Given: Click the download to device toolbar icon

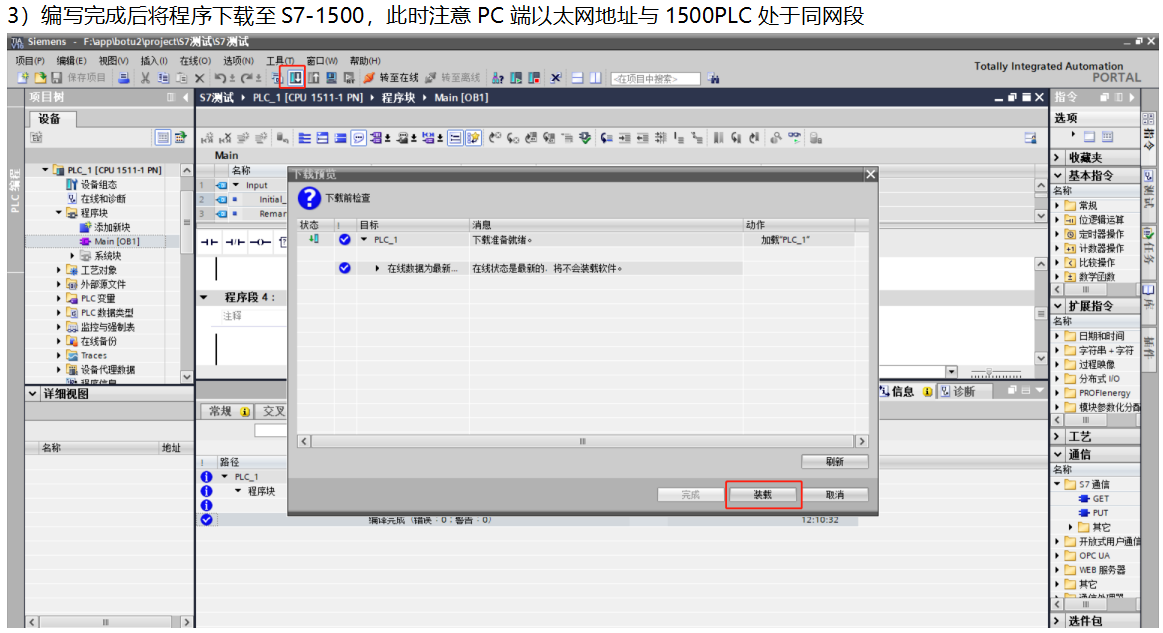Looking at the screenshot, I should pyautogui.click(x=296, y=78).
